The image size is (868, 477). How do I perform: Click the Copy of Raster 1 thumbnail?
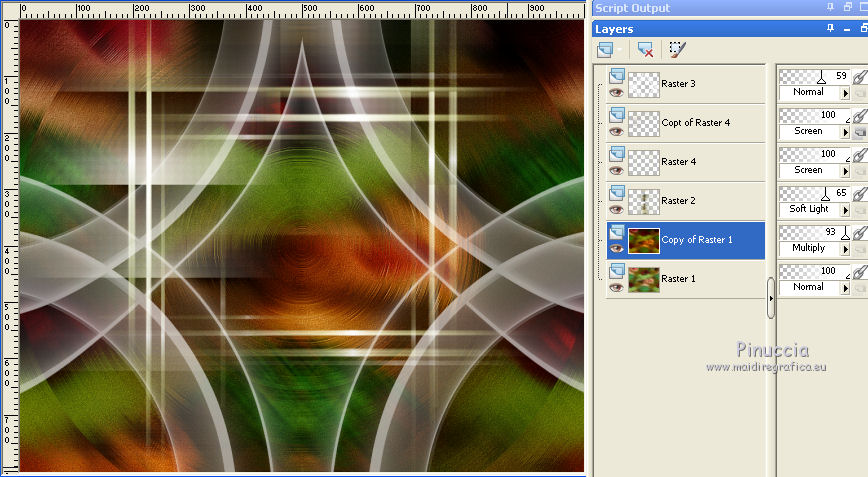[644, 241]
